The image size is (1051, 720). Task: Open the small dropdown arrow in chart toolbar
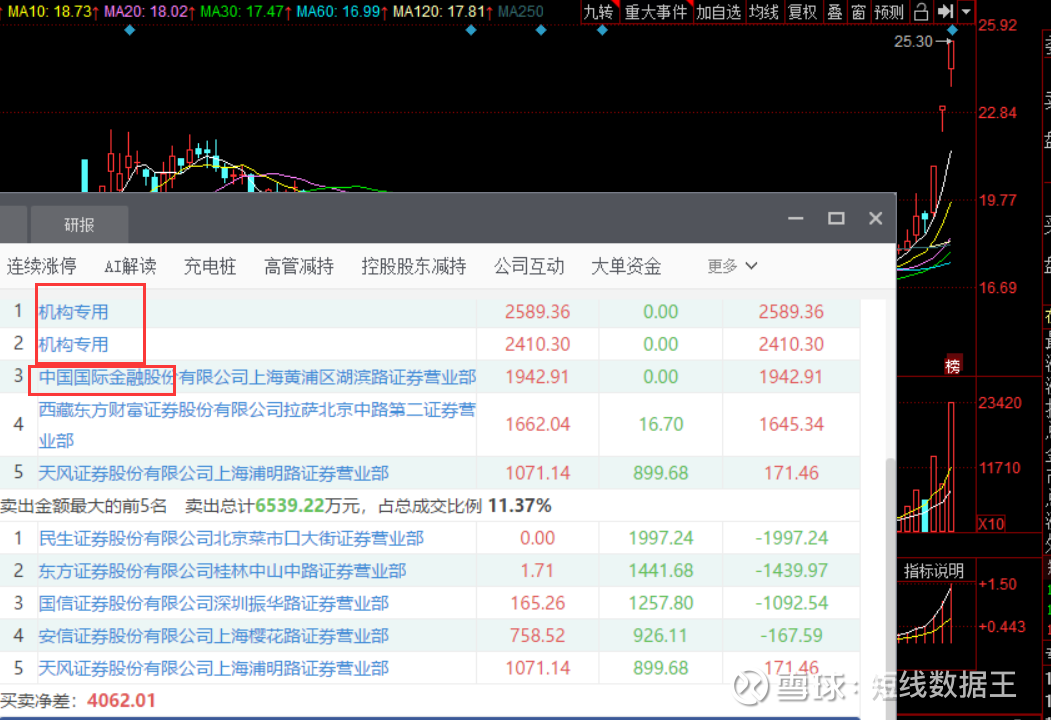pyautogui.click(x=966, y=11)
